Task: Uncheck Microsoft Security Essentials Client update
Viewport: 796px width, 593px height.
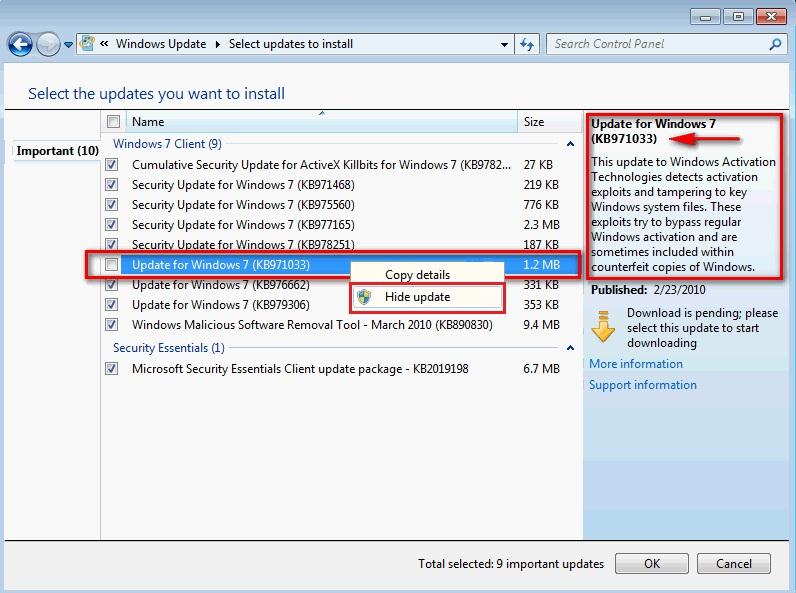Action: [112, 369]
